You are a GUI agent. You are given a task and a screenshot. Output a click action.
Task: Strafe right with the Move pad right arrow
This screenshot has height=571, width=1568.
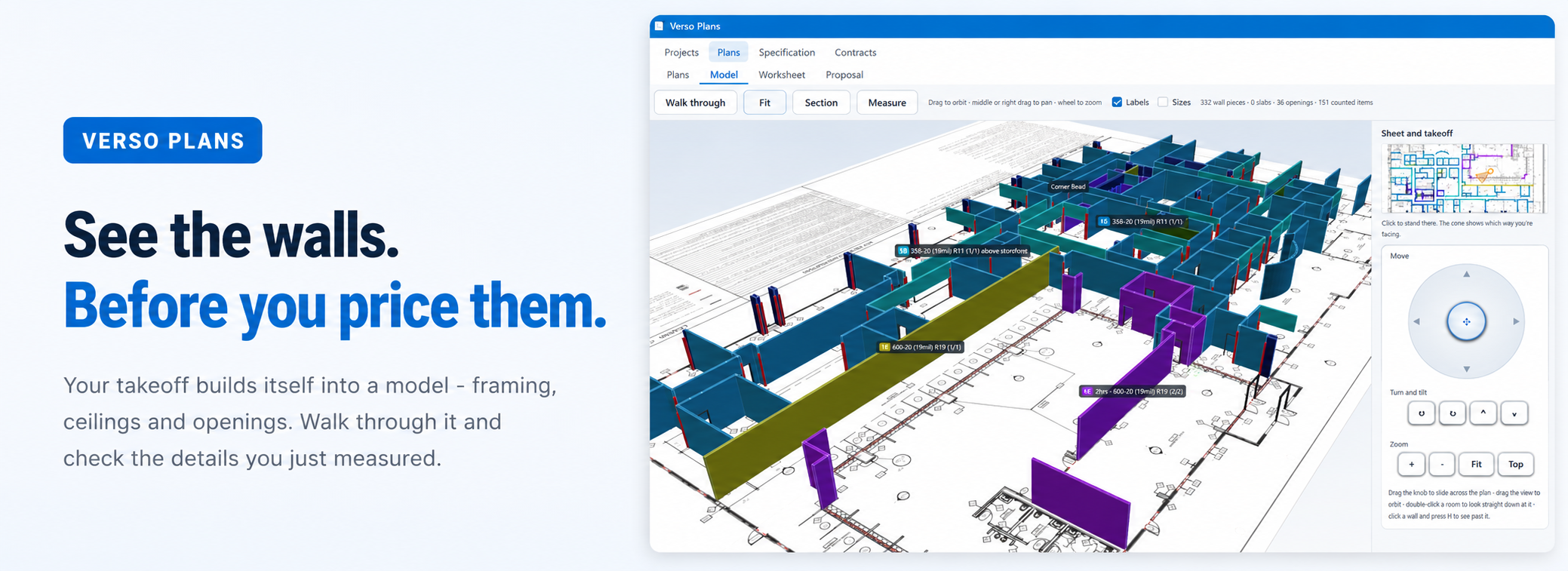1516,322
